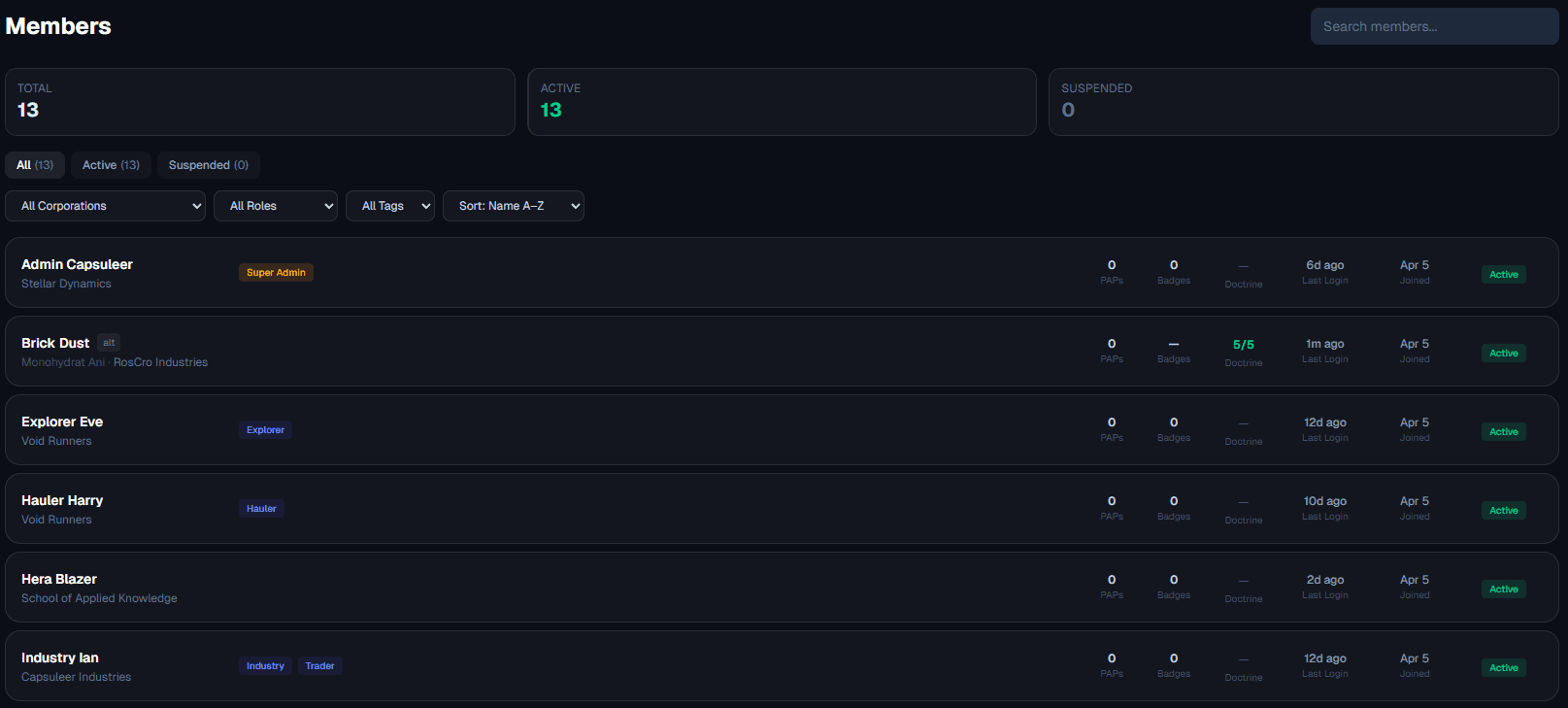
Task: Click 6d ago last login for Admin Capsuleer
Action: (x=1325, y=265)
